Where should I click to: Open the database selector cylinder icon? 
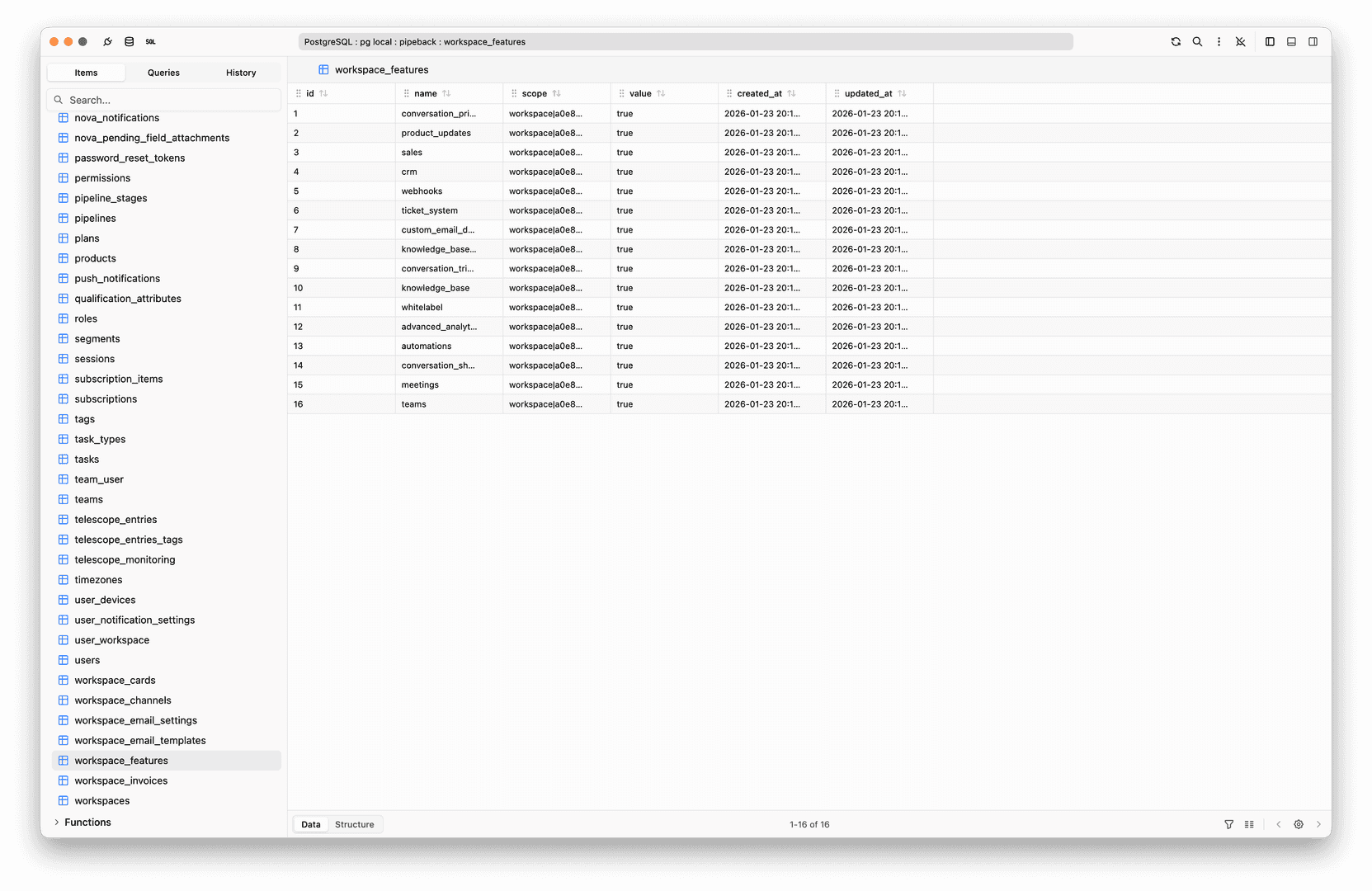129,42
